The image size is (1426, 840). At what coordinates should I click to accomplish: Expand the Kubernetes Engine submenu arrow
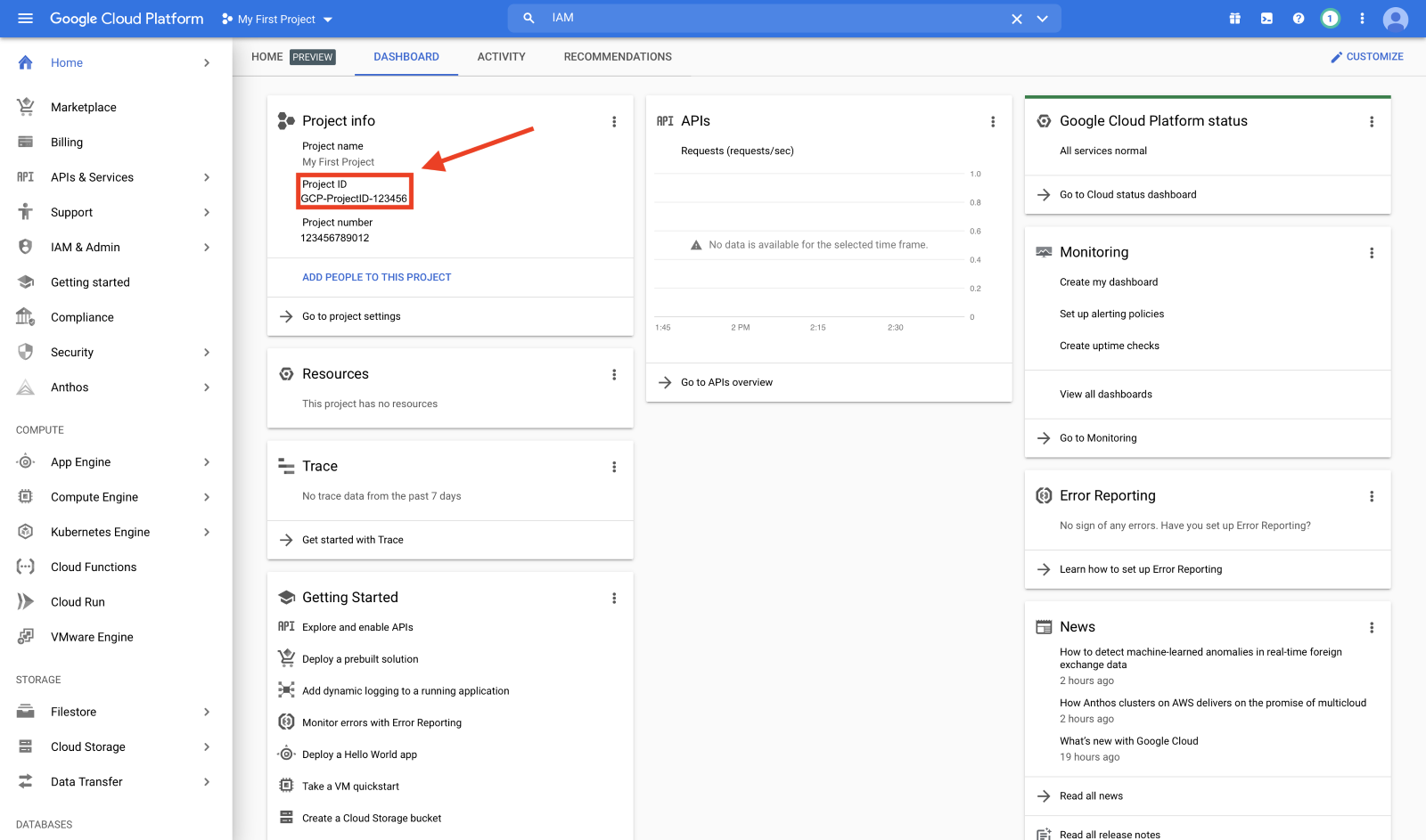coord(207,532)
